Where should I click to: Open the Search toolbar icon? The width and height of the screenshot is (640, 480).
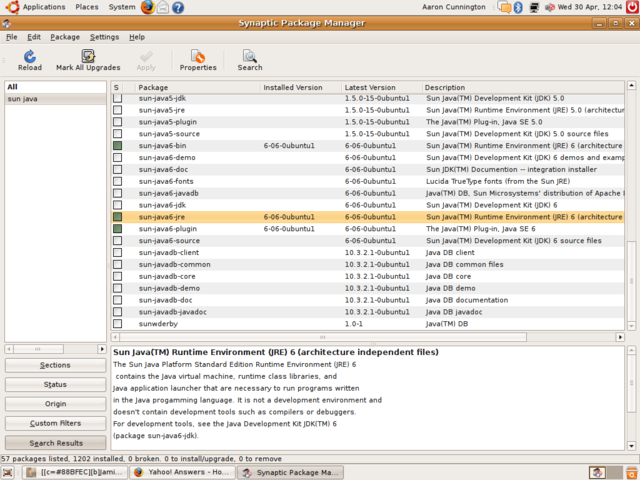coord(249,56)
